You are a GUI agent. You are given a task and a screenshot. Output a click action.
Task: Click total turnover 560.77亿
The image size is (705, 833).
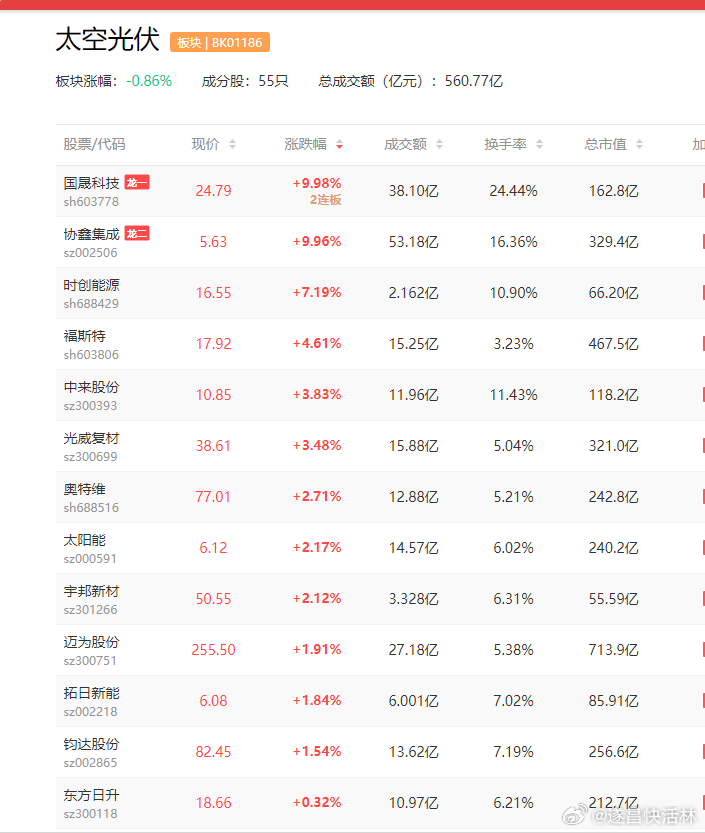coord(473,81)
